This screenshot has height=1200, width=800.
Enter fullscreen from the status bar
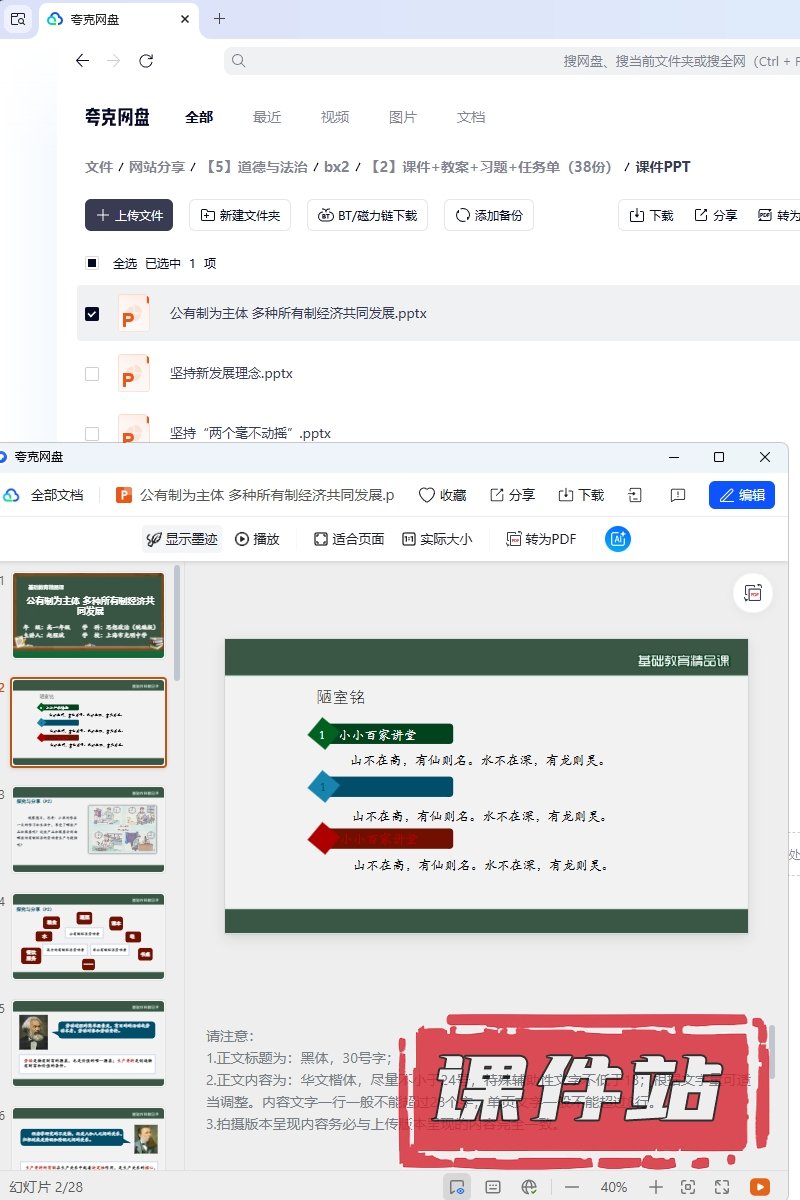[x=722, y=1187]
